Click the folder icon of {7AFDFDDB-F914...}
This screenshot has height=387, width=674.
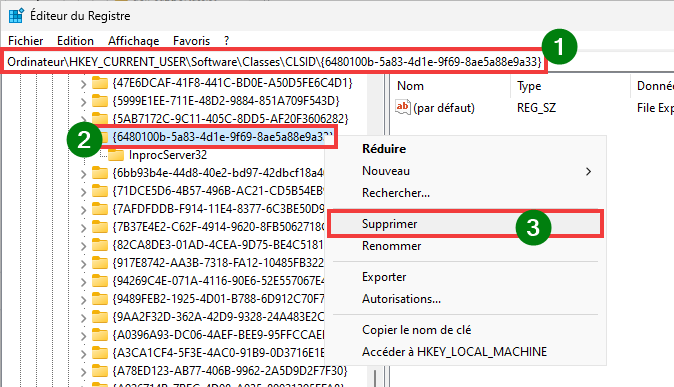click(100, 209)
